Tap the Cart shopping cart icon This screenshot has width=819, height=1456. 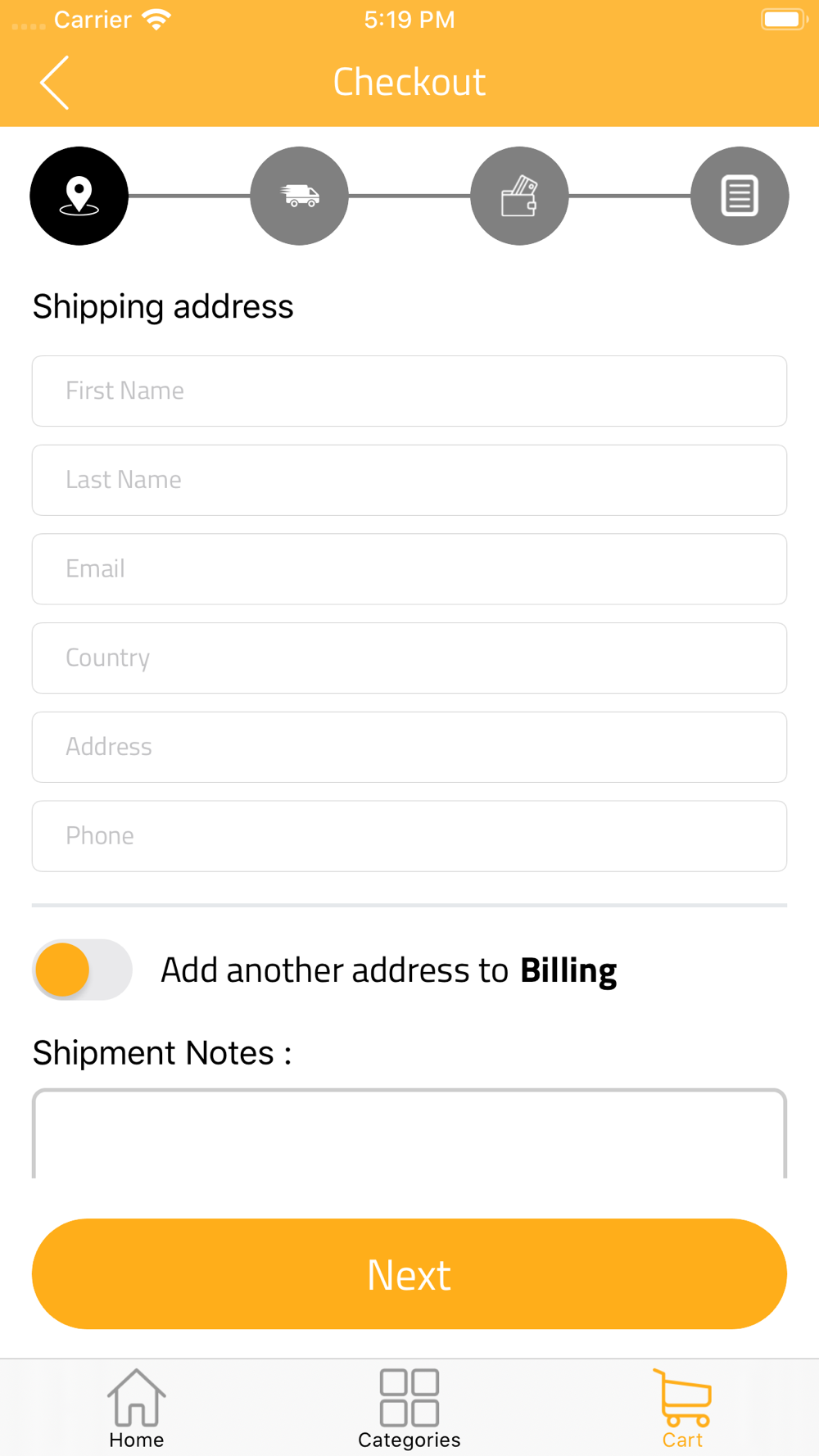(682, 1397)
